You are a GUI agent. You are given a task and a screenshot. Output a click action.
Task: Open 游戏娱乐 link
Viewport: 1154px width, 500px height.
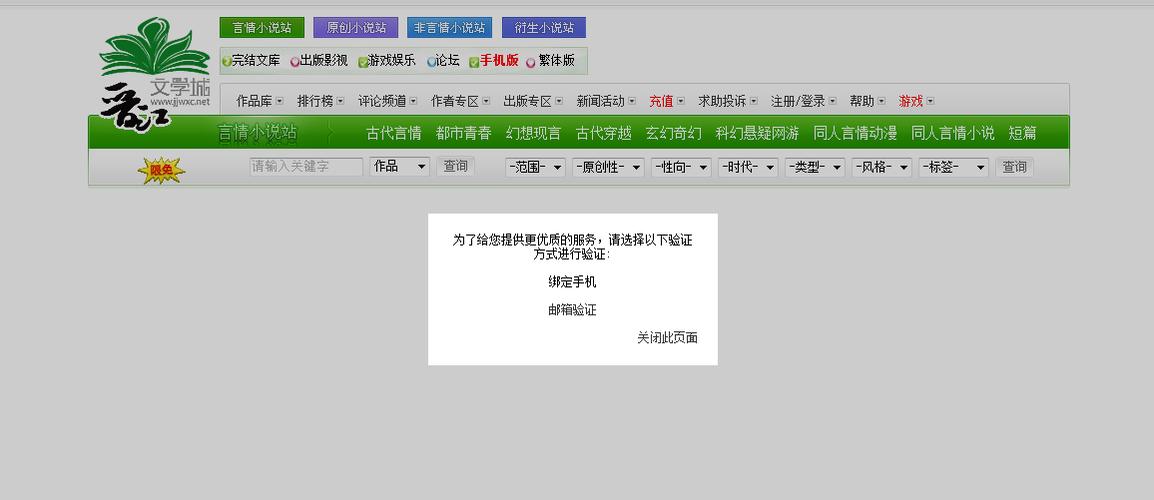[x=392, y=61]
